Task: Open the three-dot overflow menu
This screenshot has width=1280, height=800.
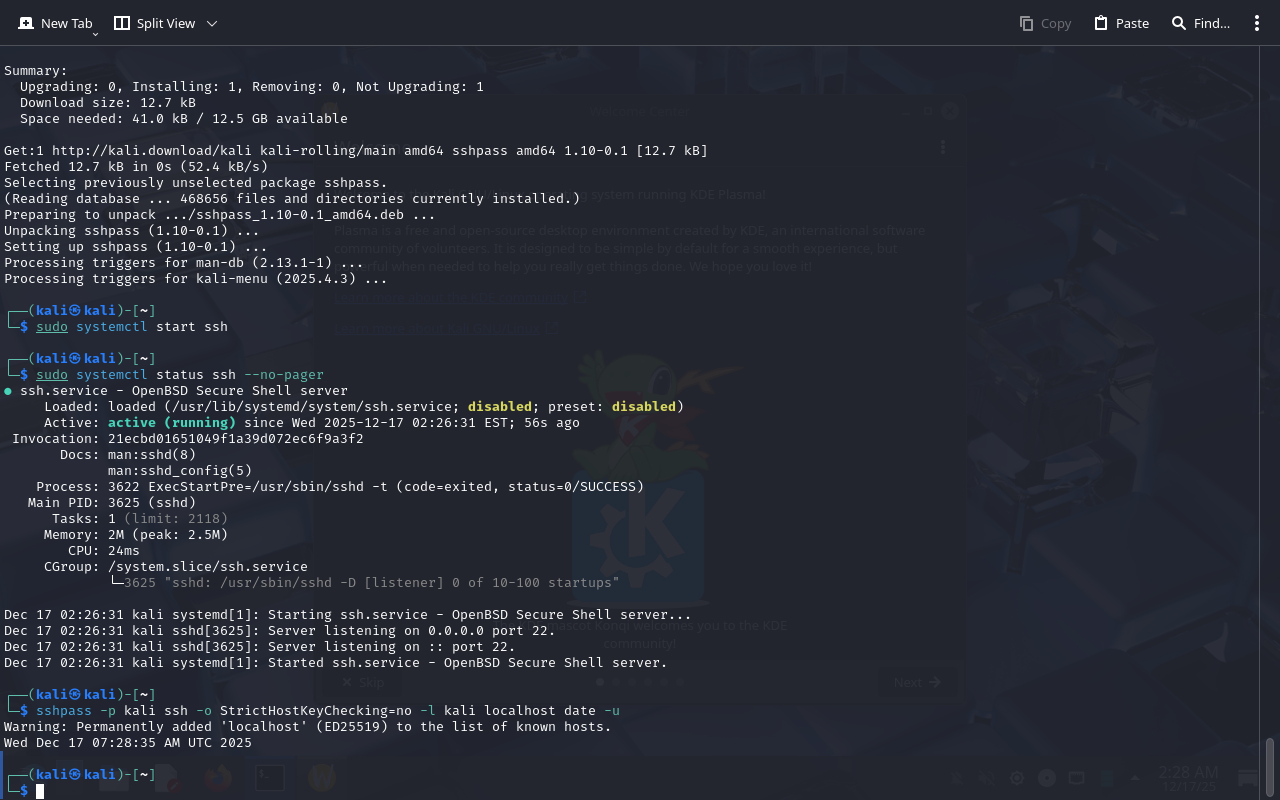Action: click(1257, 23)
